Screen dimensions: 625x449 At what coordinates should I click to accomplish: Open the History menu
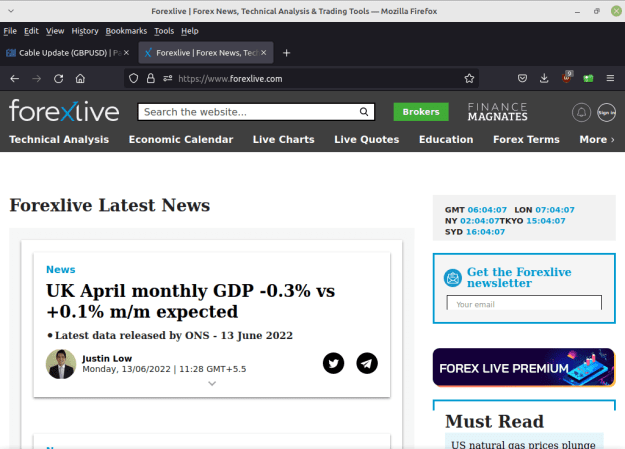85,31
